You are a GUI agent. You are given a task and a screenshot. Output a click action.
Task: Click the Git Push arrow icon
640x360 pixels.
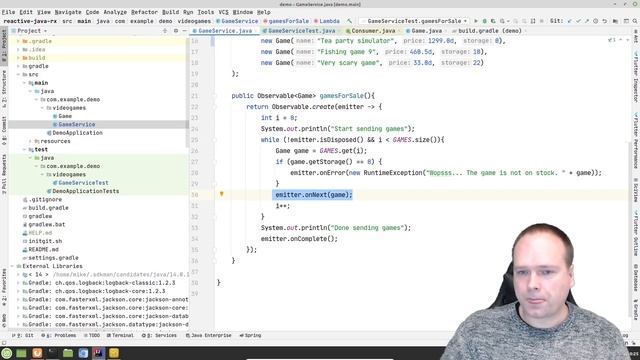pyautogui.click(x=587, y=21)
